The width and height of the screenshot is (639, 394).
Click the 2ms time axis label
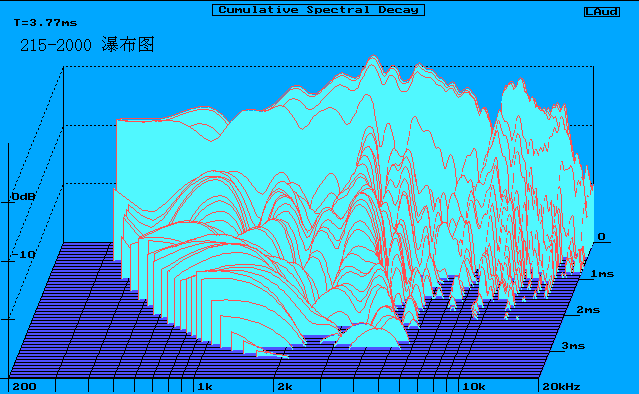[588, 310]
